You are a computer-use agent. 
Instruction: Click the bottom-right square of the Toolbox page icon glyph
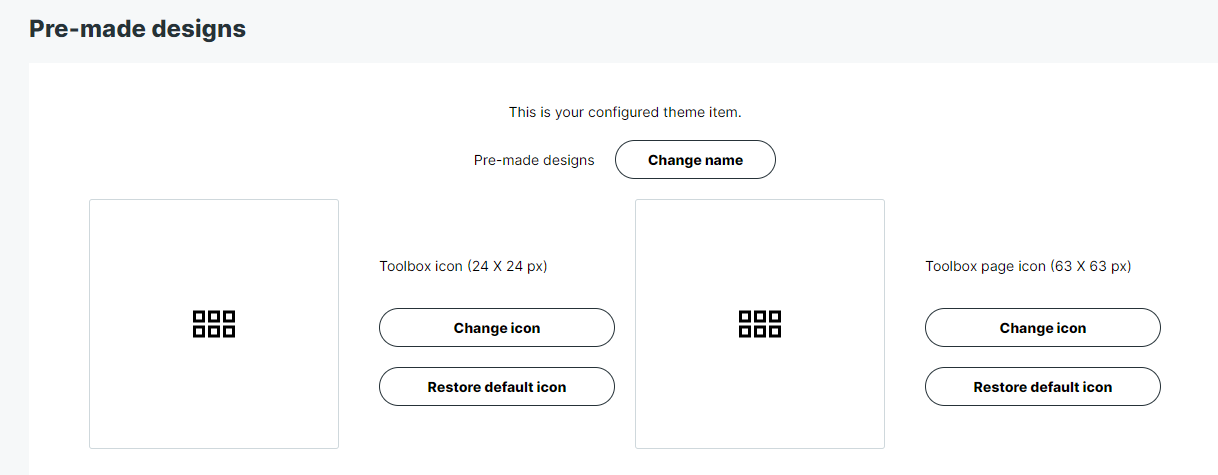775,331
